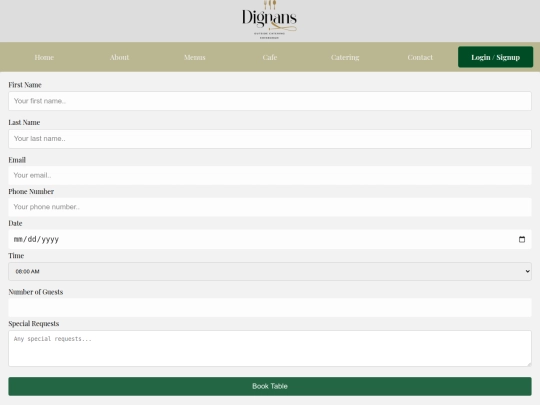Click the Last Name label
The width and height of the screenshot is (540, 405).
click(x=24, y=122)
